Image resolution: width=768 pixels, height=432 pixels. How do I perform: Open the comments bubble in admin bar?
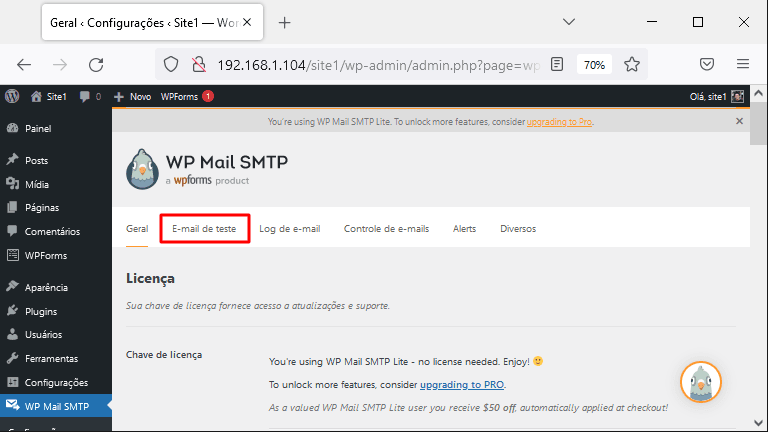click(x=90, y=96)
